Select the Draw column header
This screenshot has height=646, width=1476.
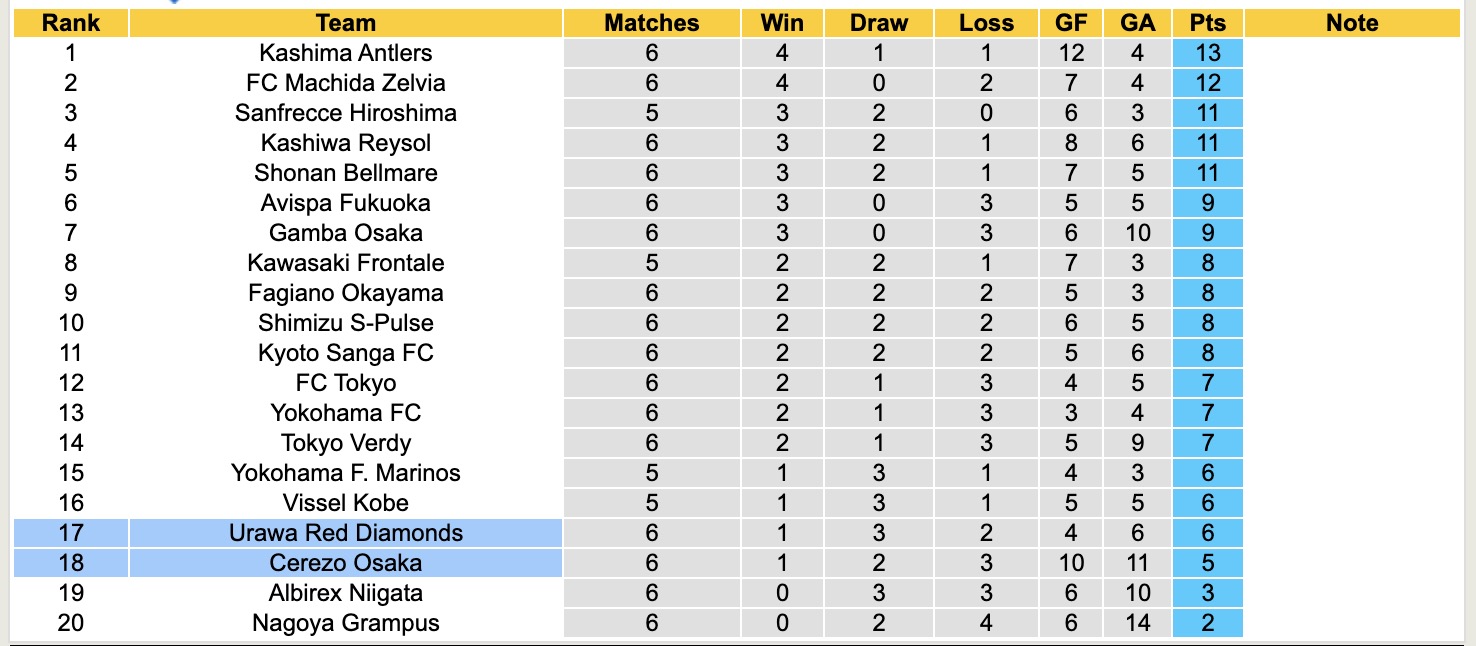(x=879, y=23)
